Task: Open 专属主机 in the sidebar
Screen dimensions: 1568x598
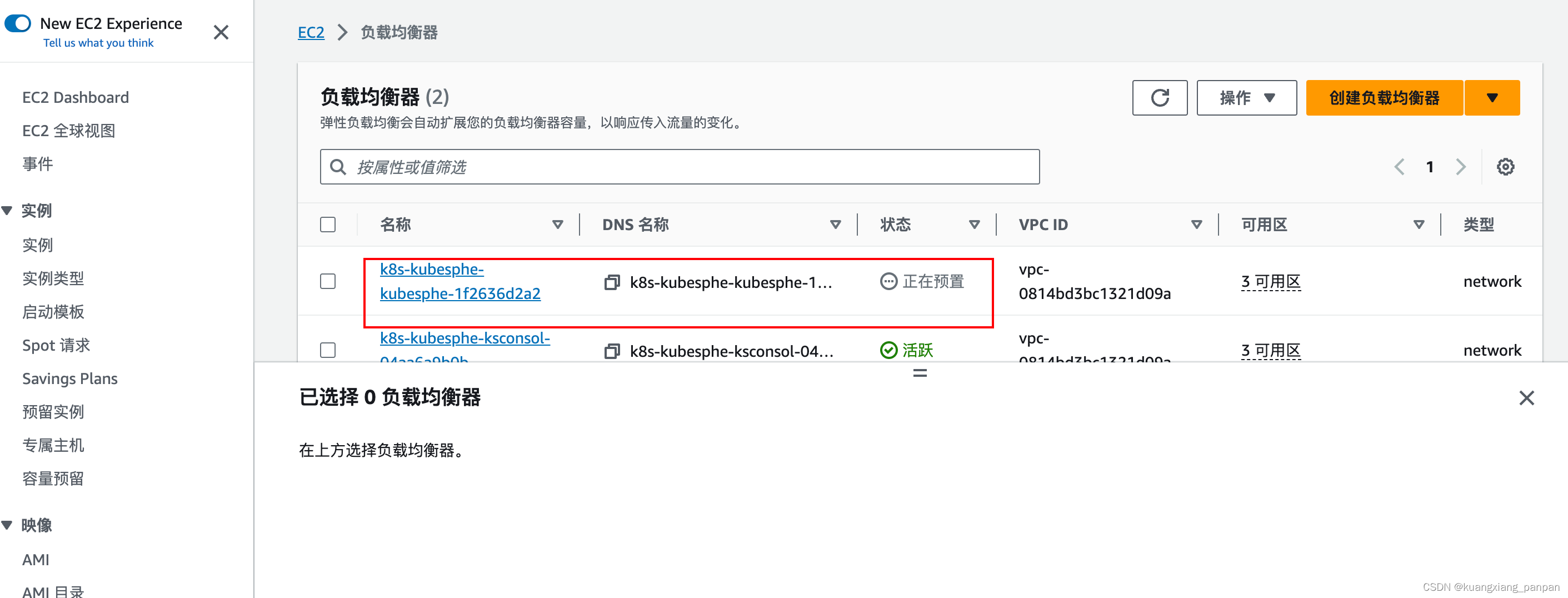Action: (53, 445)
